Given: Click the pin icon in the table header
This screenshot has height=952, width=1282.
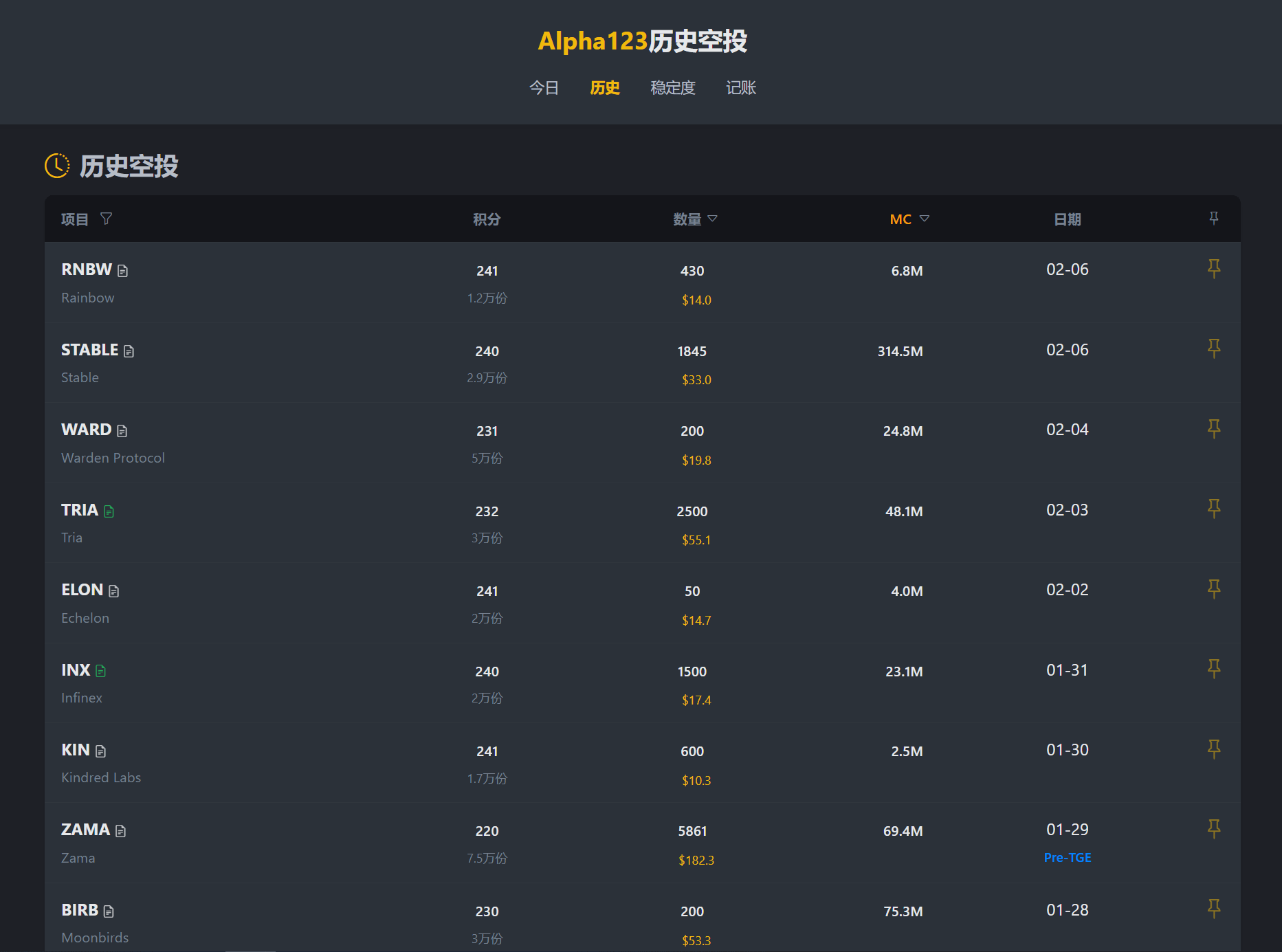Looking at the screenshot, I should coord(1214,218).
